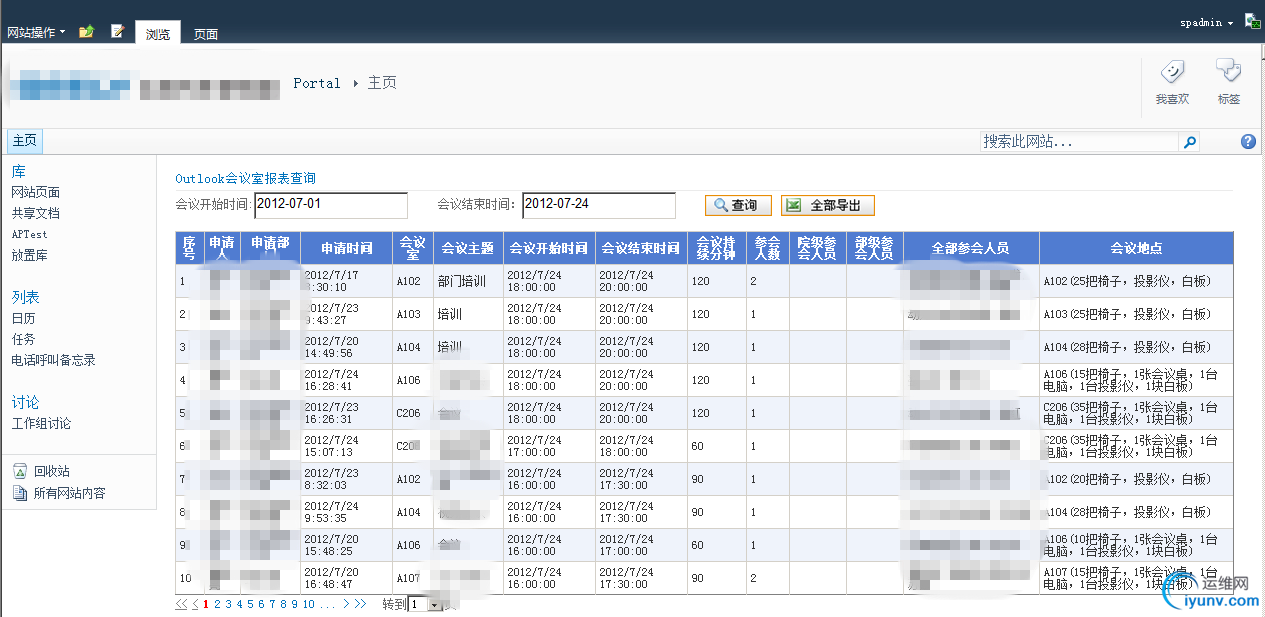Switch to the 浏览 ribbon tab
The image size is (1265, 617).
tap(158, 33)
